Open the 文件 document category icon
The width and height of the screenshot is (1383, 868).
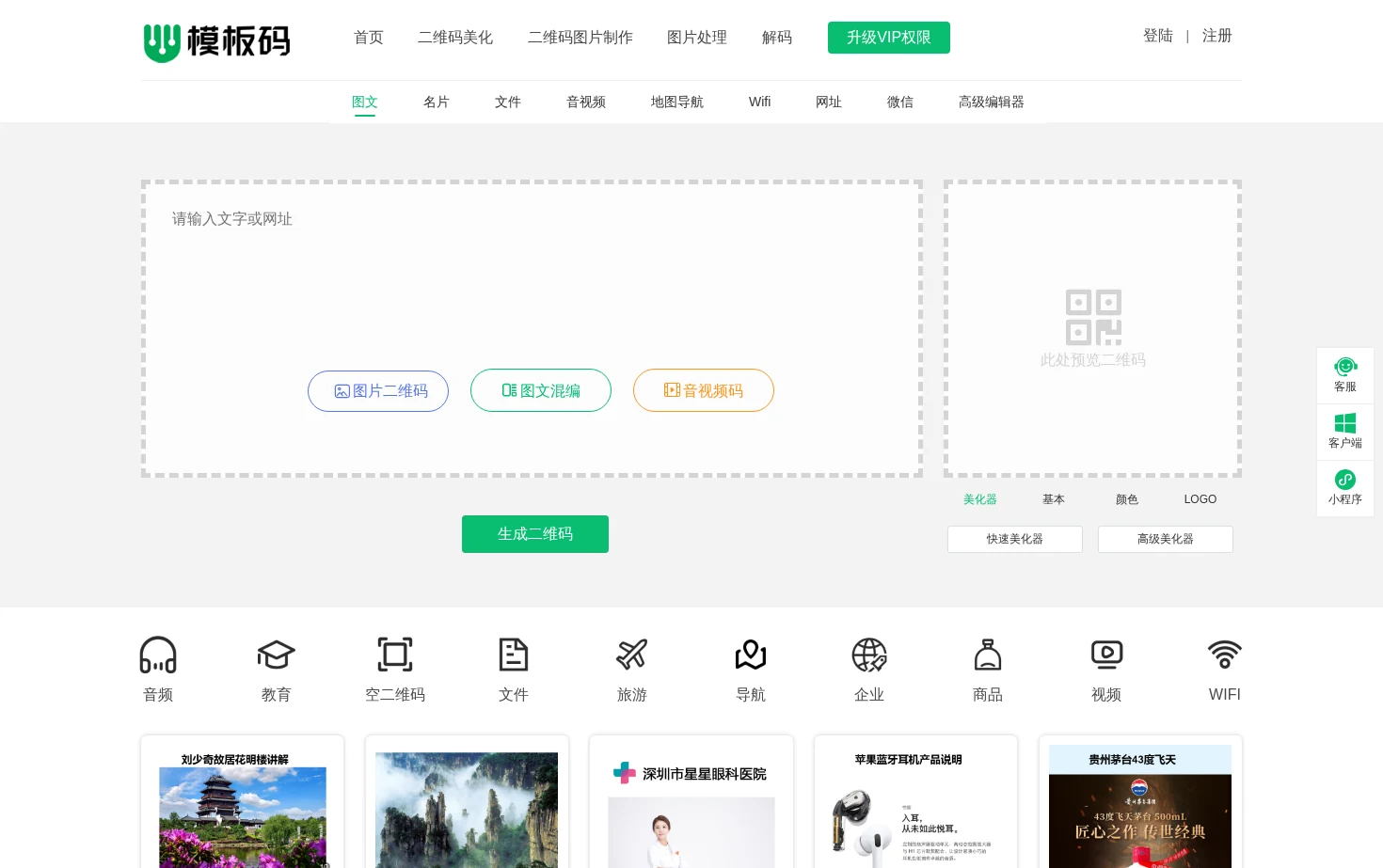pyautogui.click(x=514, y=655)
